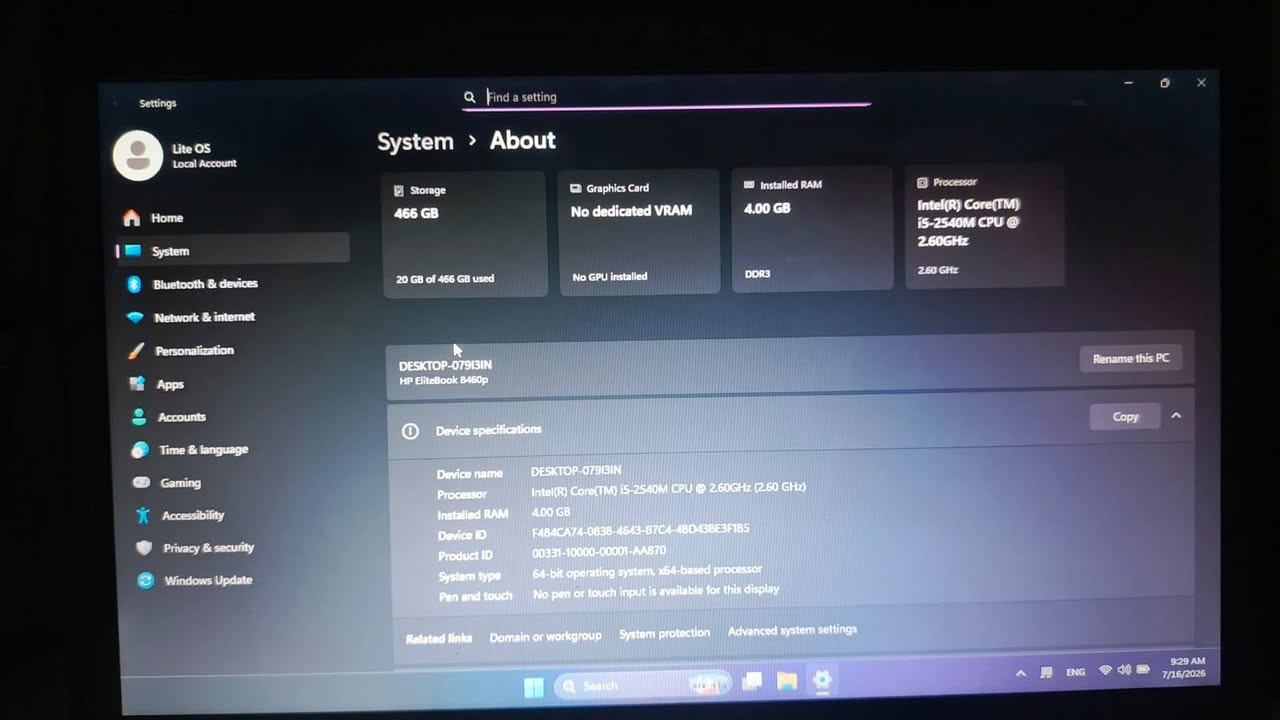Click the search magnifier icon in Settings
Screen dimensions: 1280x720
coord(469,97)
